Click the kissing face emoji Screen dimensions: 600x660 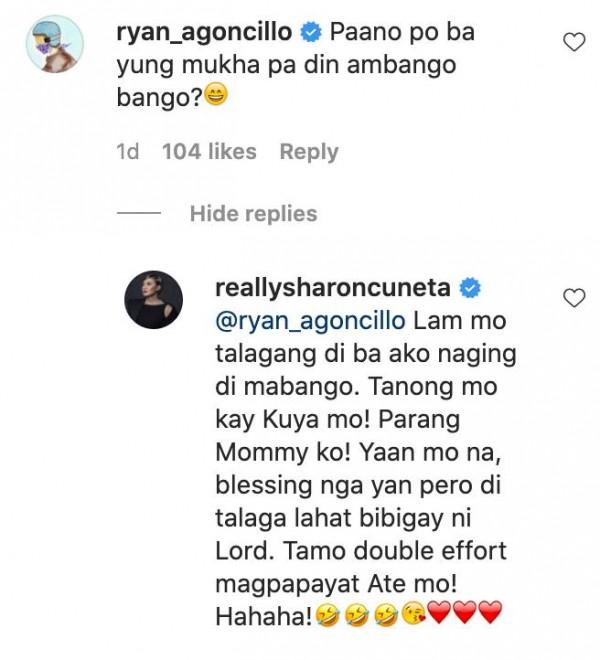(x=413, y=615)
